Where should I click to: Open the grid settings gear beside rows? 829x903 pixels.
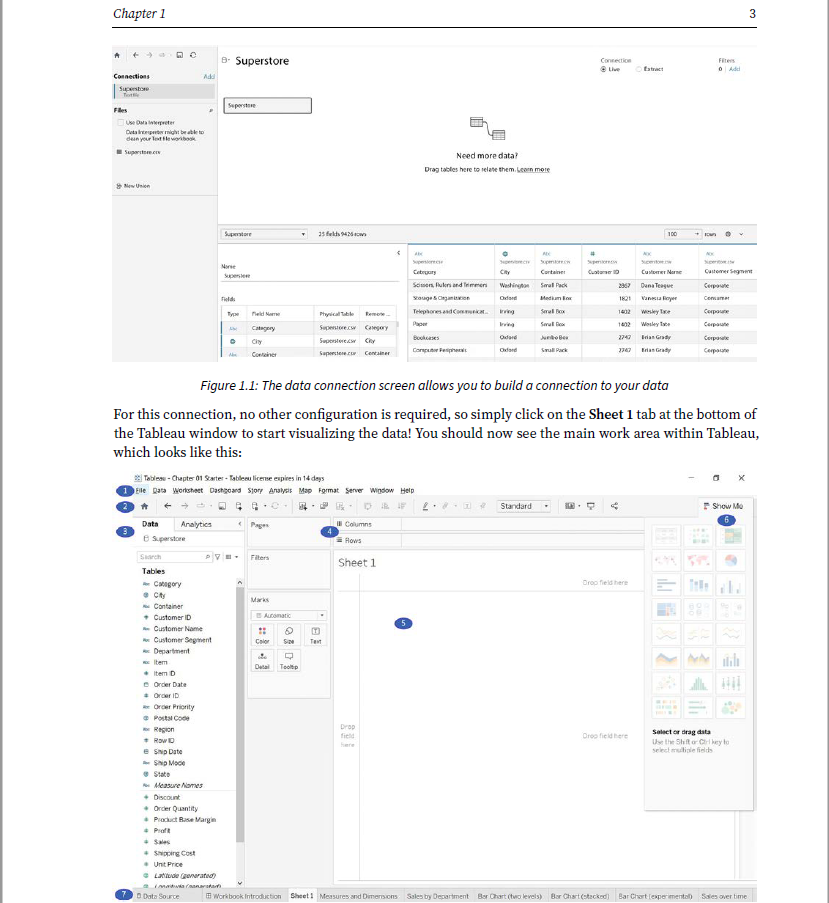[728, 234]
